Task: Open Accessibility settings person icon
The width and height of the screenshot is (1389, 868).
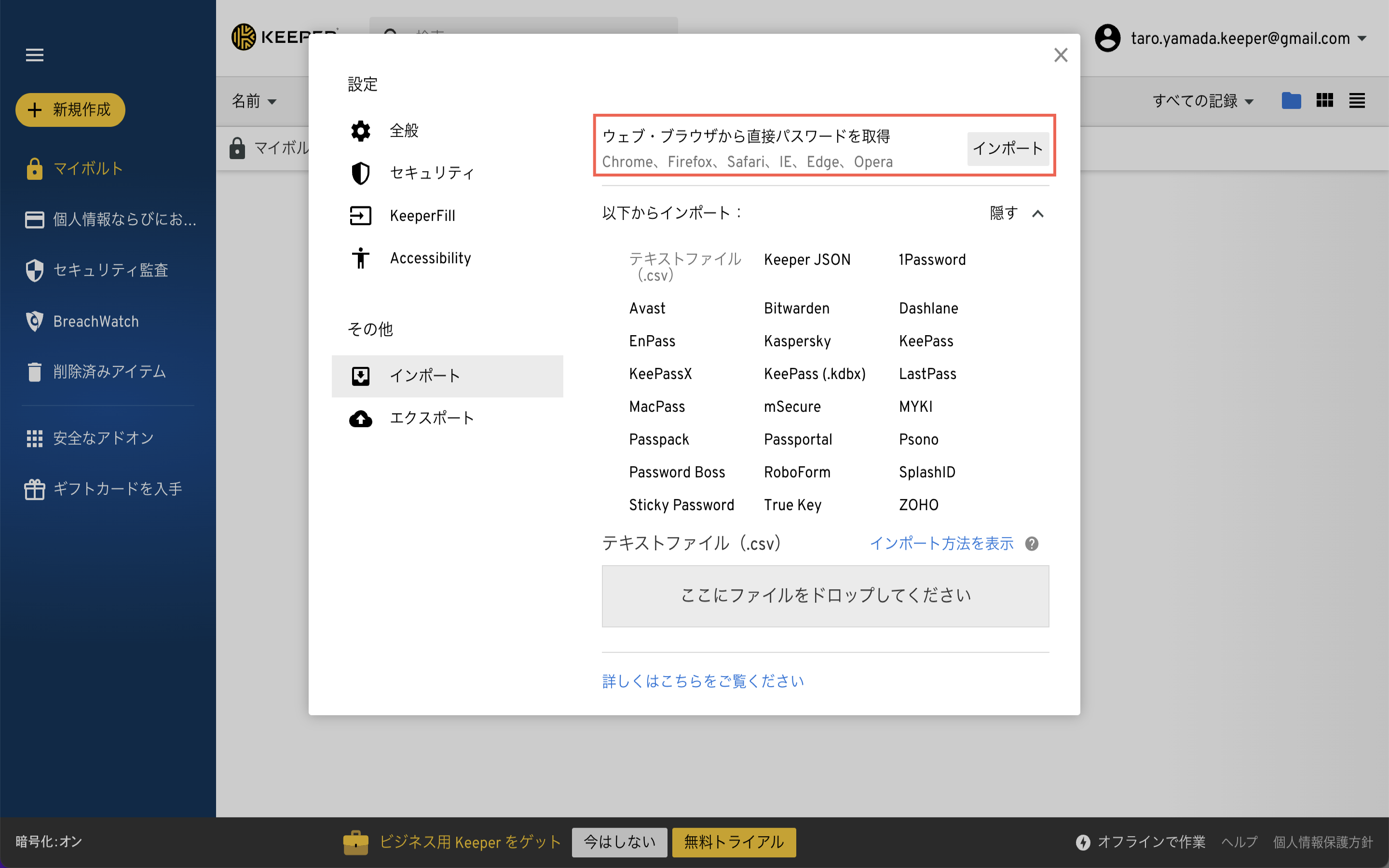Action: [360, 258]
